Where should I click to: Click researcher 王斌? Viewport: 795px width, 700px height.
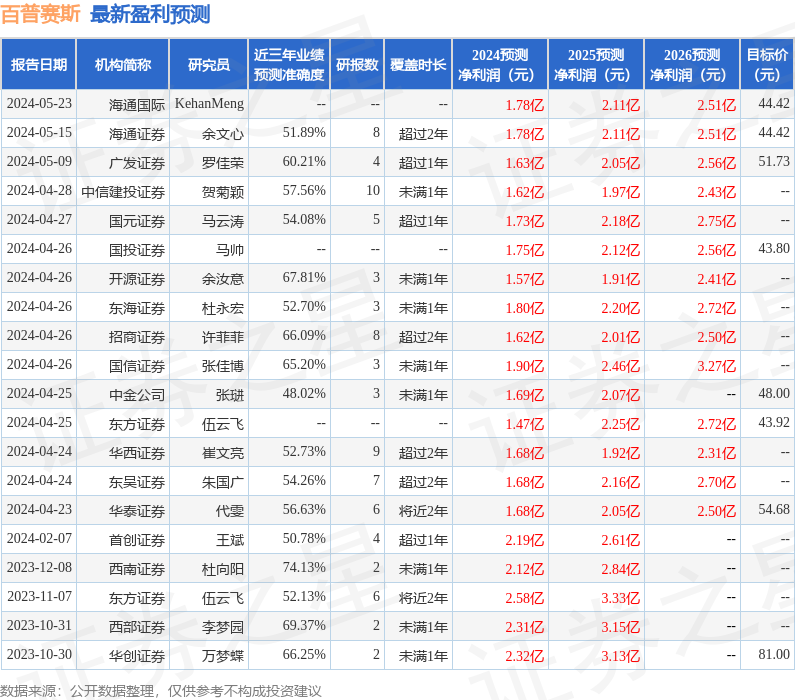tap(230, 539)
